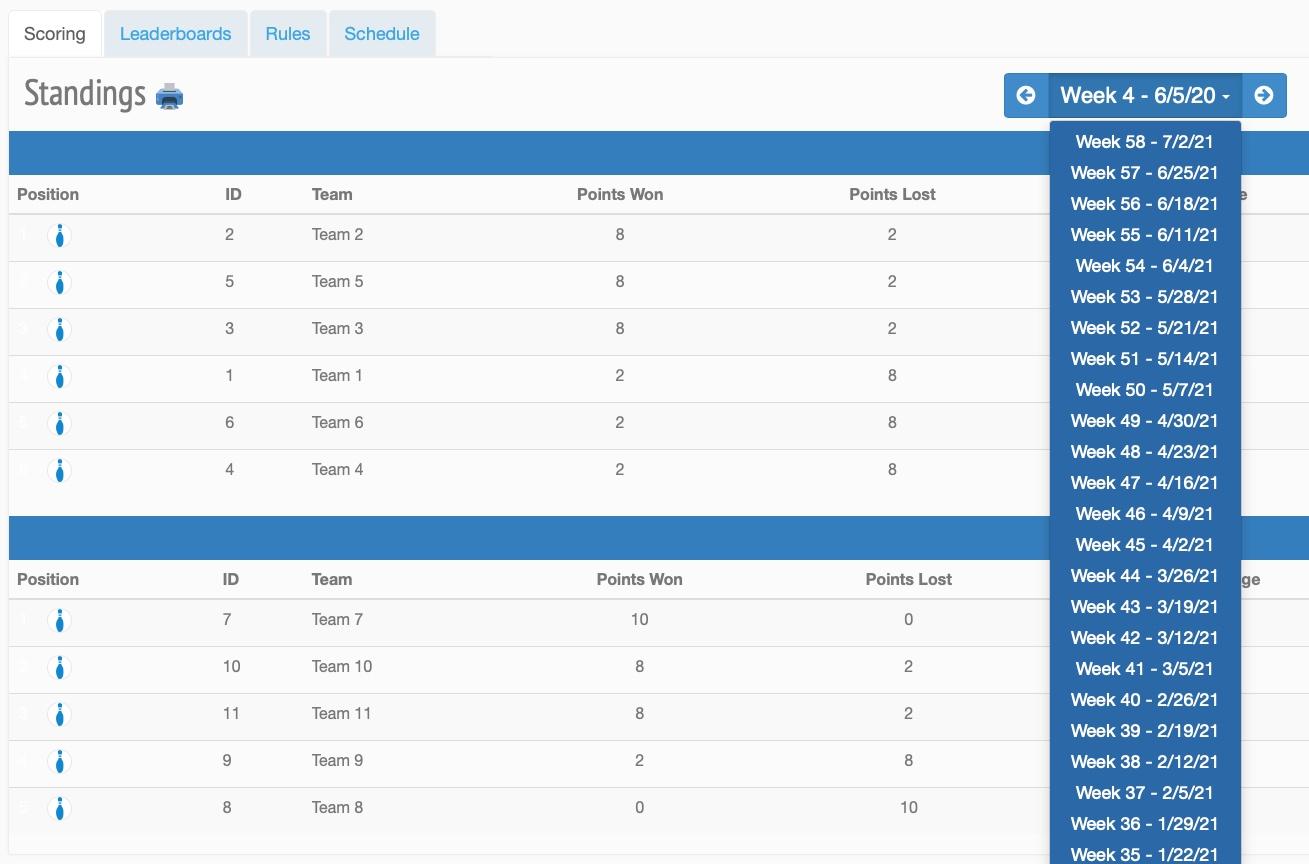Screen dimensions: 1309x864
Task: Click the Team 1 name cell
Action: (338, 376)
